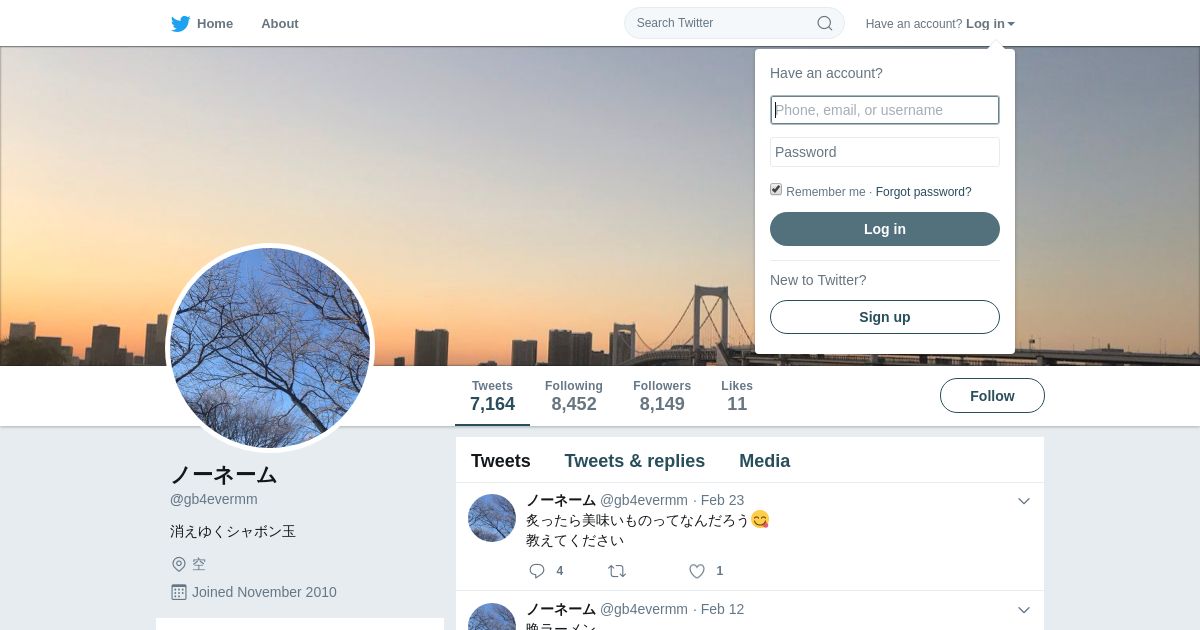The height and width of the screenshot is (630, 1200).
Task: Switch to the Media tab
Action: point(765,461)
